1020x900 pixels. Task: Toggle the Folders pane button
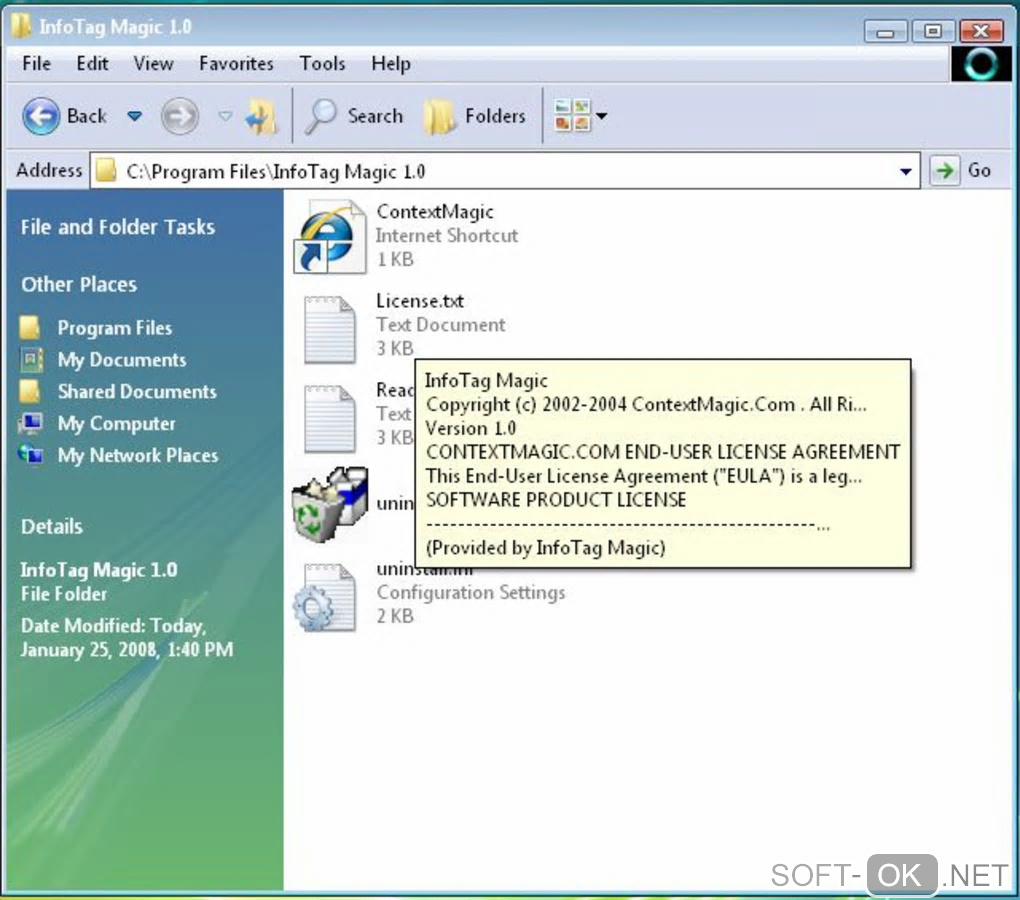tap(475, 116)
